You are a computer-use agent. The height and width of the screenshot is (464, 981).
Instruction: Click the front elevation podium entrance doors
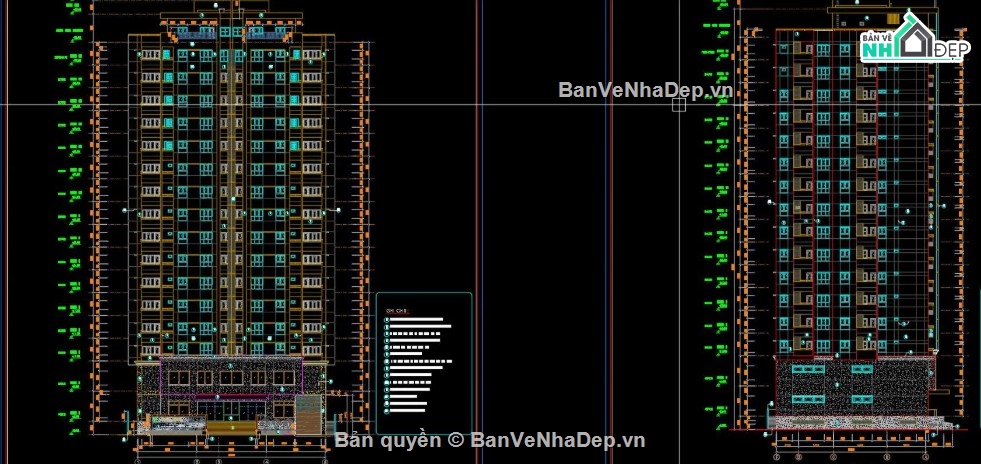click(x=230, y=410)
